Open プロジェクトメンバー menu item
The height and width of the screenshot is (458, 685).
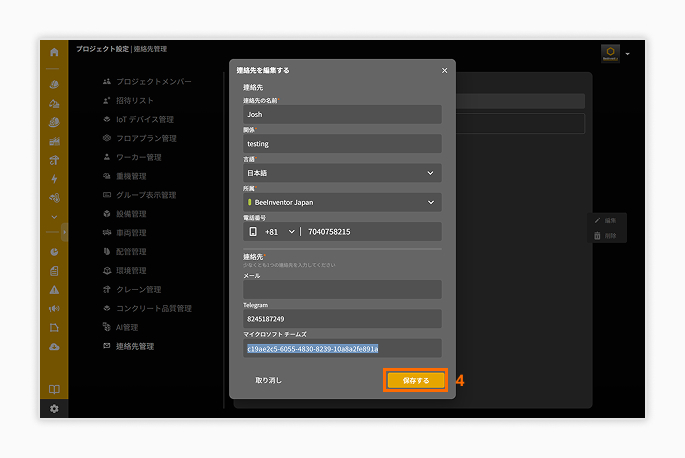[147, 82]
